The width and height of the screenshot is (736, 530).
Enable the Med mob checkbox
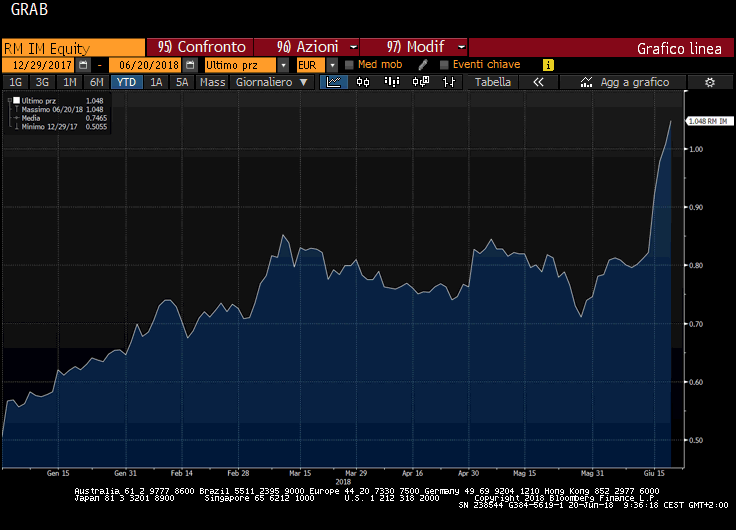(349, 65)
